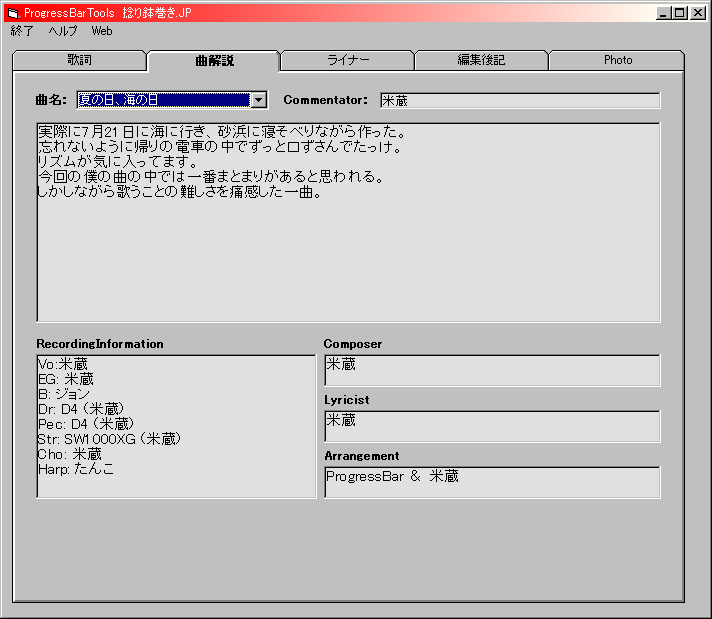
Task: Click the app icon in title bar
Action: pos(14,13)
